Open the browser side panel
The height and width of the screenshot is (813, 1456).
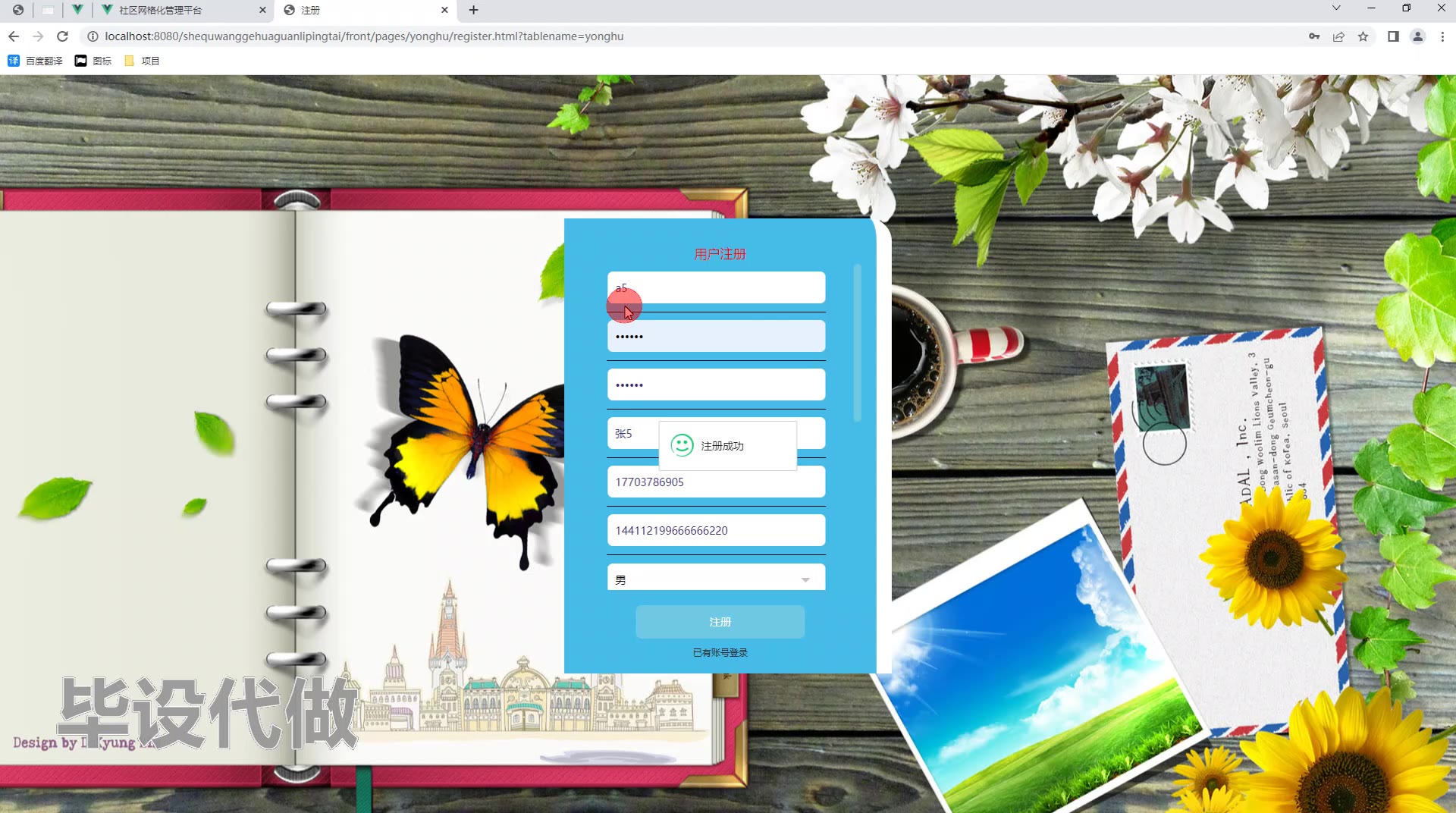click(x=1393, y=36)
